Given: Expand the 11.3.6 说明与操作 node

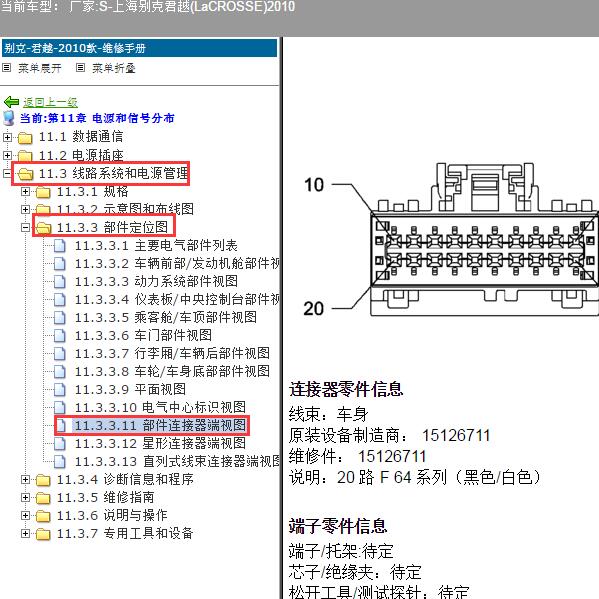Looking at the screenshot, I should [x=25, y=515].
